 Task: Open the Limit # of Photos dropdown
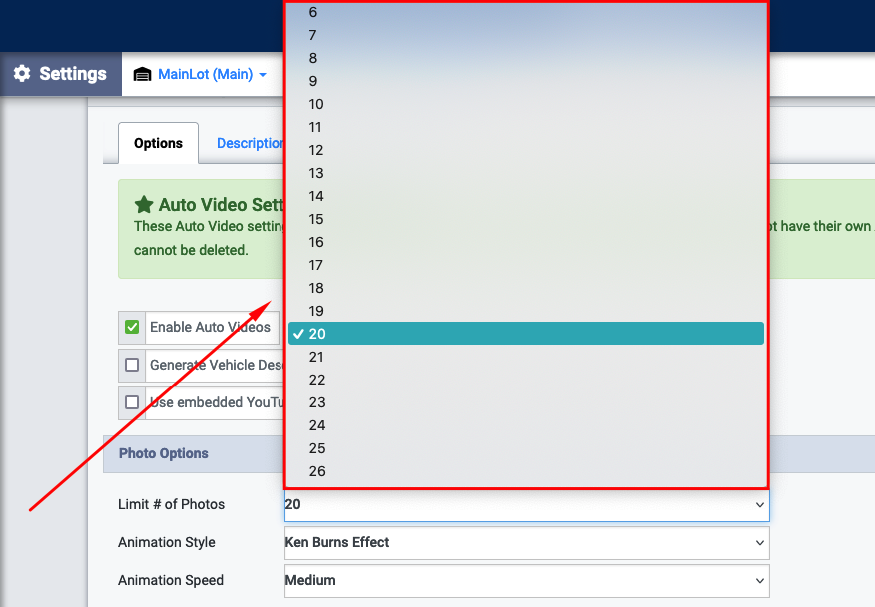[526, 504]
